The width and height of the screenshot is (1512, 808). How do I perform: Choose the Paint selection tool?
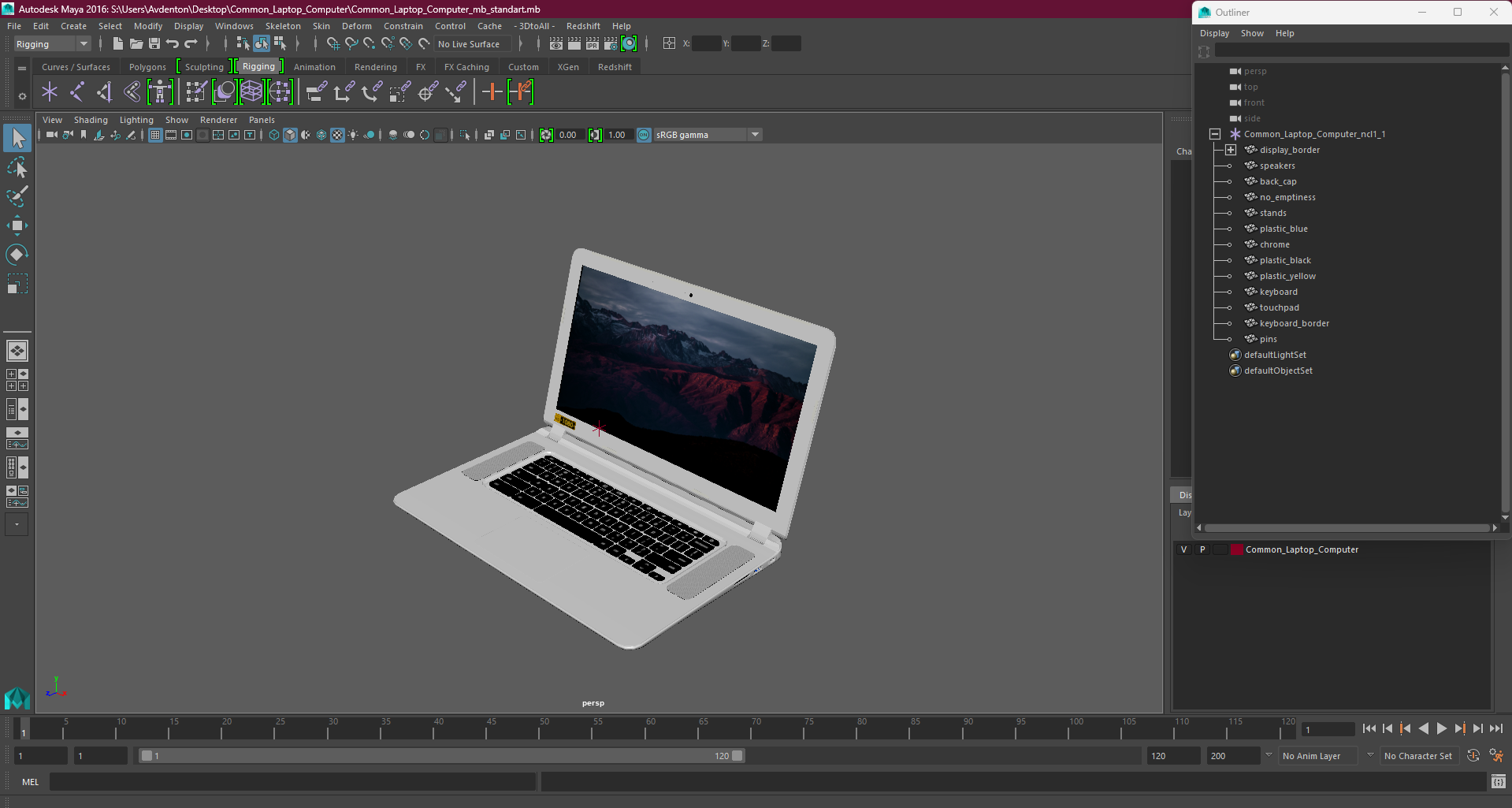click(17, 196)
